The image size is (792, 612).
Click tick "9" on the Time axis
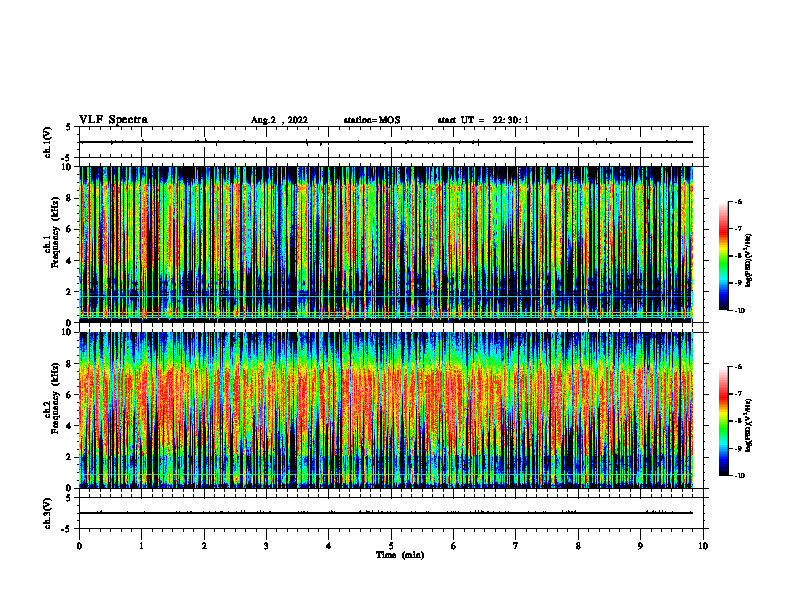[640, 546]
